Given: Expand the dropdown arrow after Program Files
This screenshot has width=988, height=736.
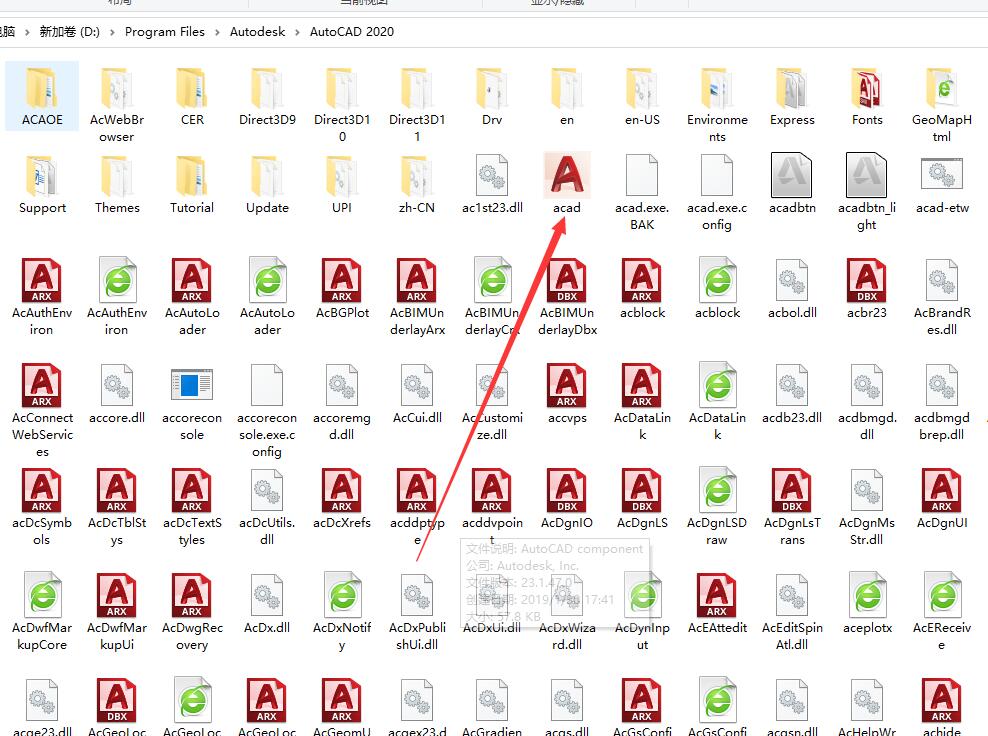Looking at the screenshot, I should (217, 32).
